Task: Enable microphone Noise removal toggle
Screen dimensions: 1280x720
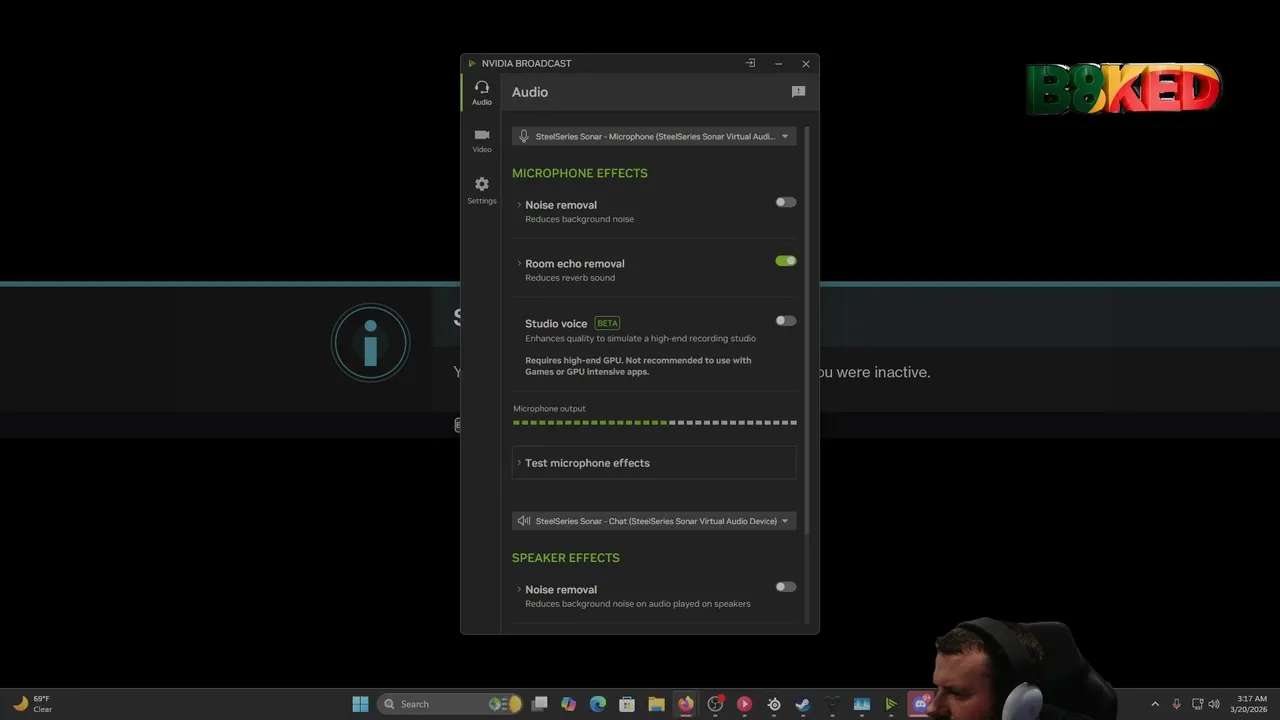Action: [x=786, y=202]
